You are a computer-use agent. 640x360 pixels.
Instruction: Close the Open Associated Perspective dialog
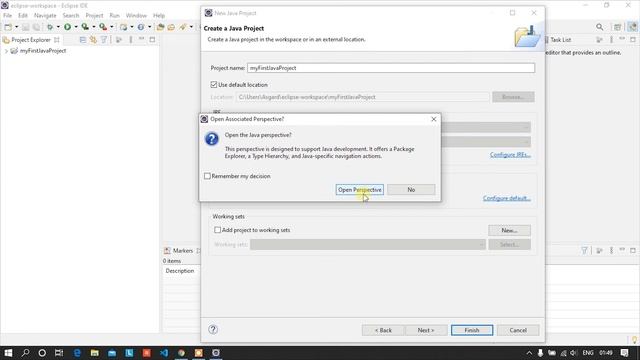point(433,119)
